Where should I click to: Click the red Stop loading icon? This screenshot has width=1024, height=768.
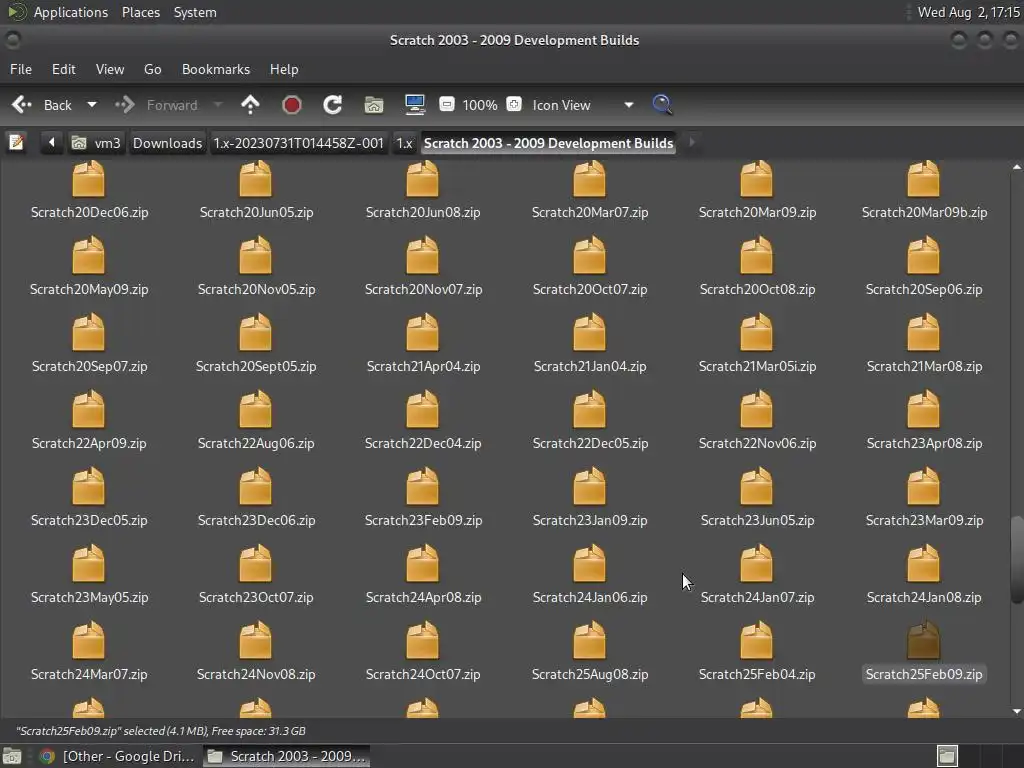point(291,104)
